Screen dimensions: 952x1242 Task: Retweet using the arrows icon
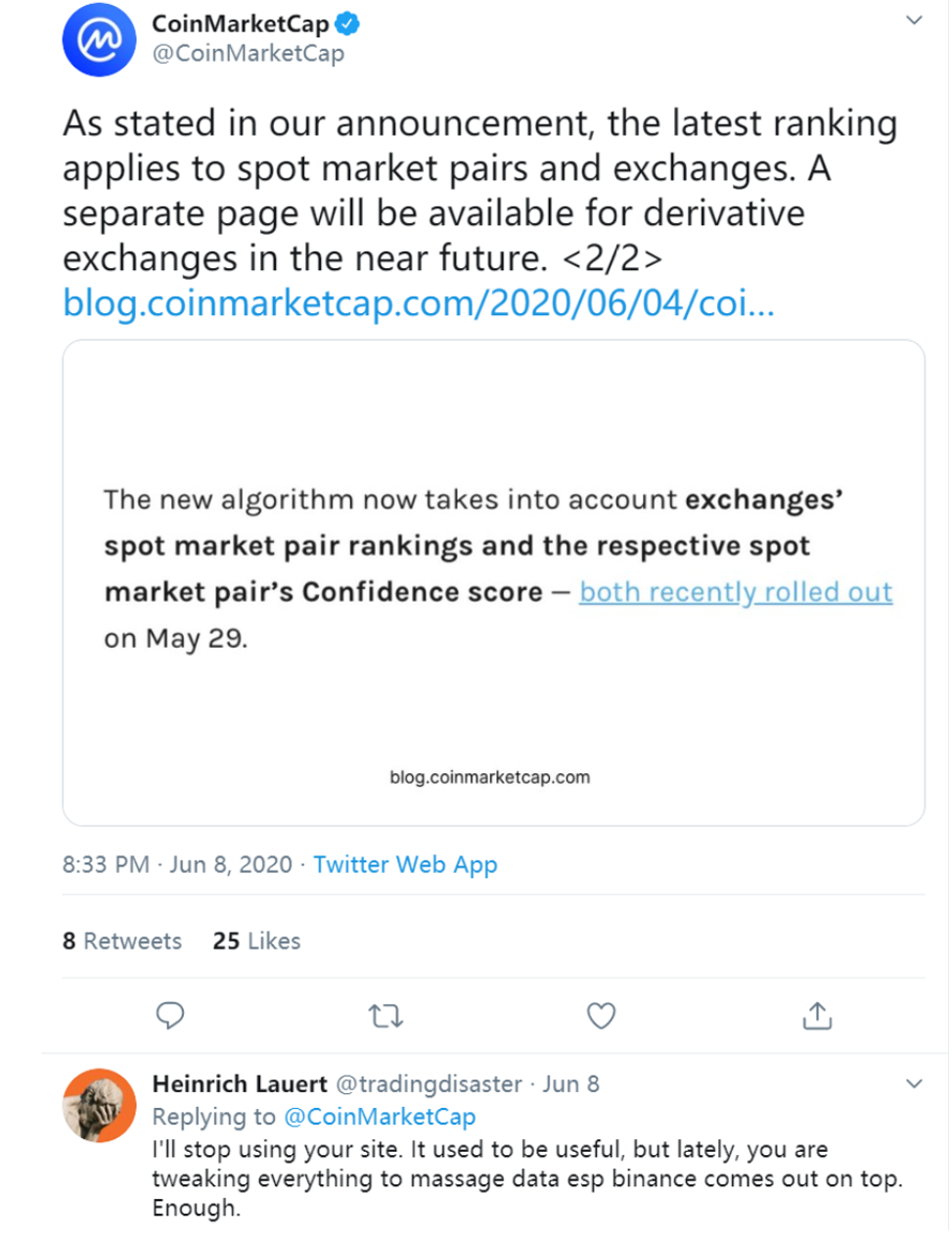(x=385, y=1016)
